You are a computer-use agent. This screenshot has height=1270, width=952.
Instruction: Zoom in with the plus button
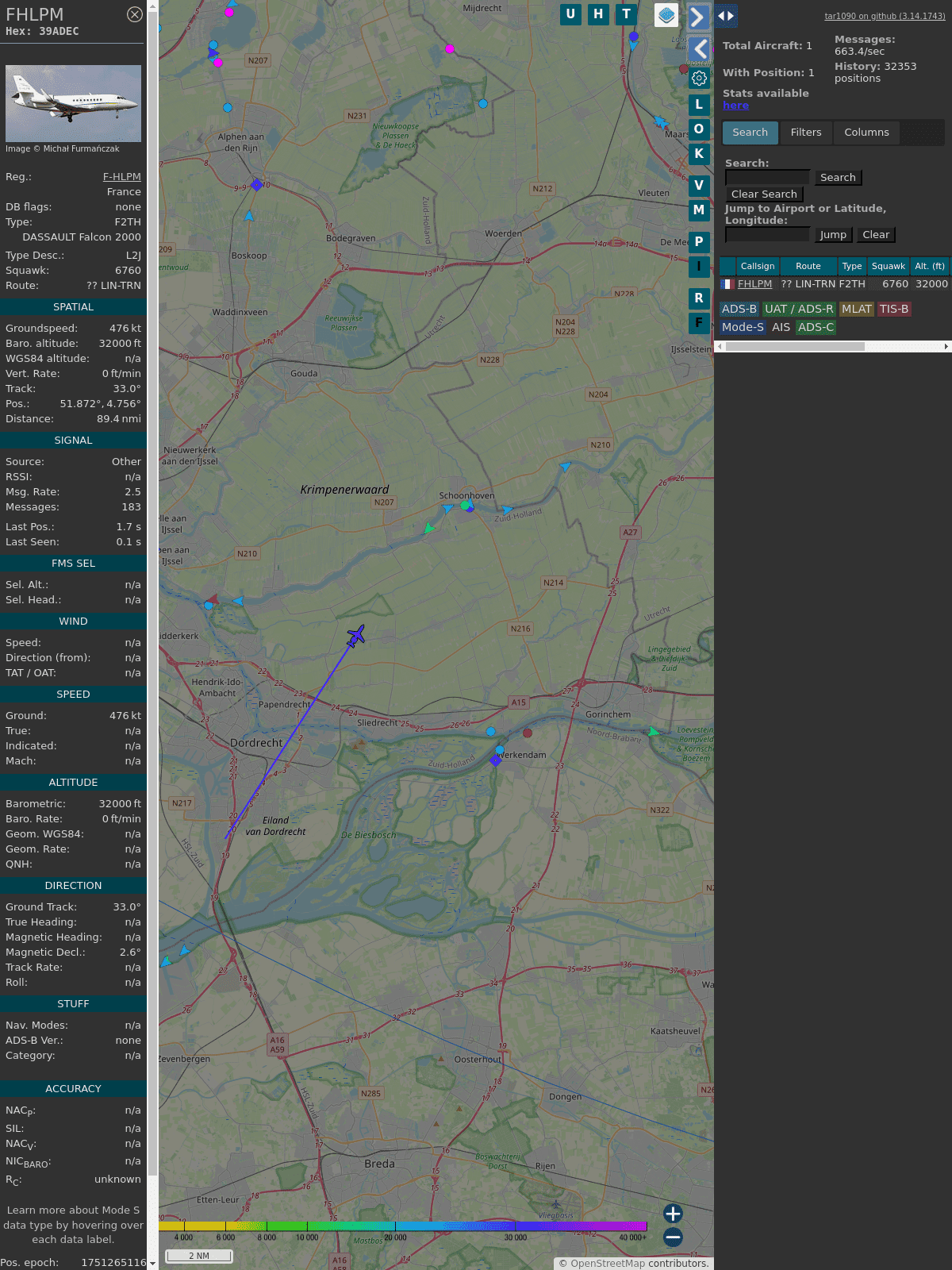pos(673,1214)
